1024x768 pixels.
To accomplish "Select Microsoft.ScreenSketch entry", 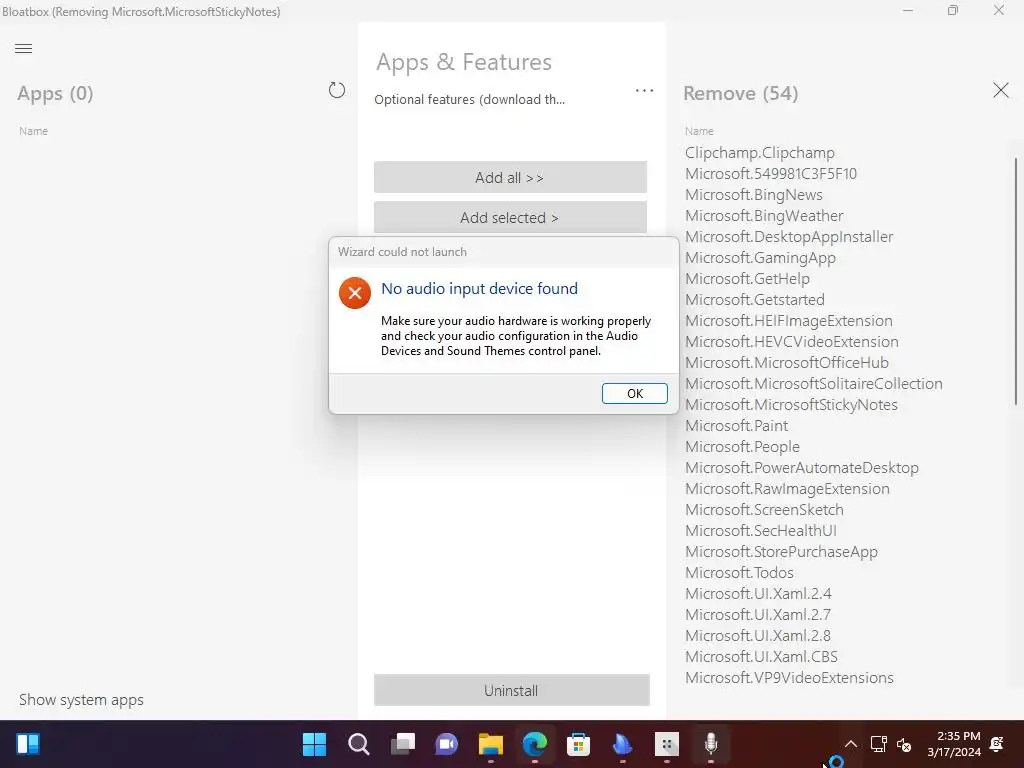I will pos(764,509).
